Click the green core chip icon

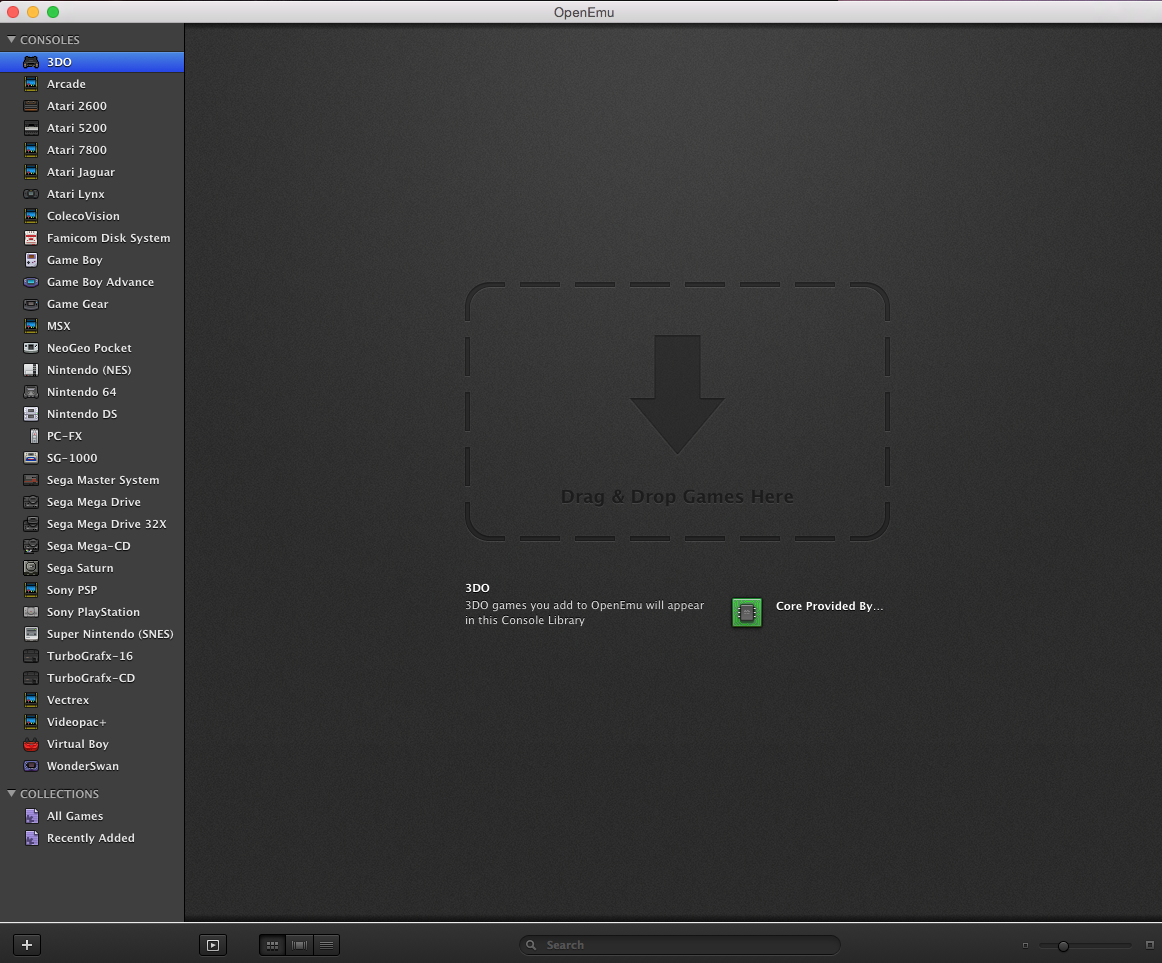pos(746,612)
